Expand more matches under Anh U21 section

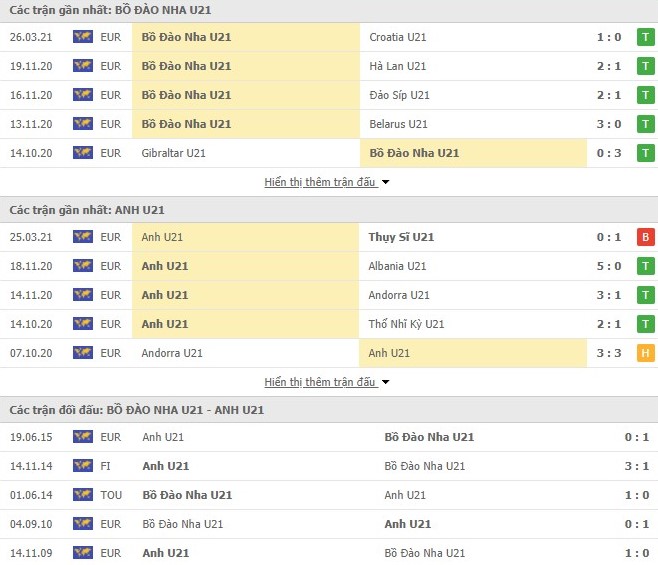(x=319, y=382)
